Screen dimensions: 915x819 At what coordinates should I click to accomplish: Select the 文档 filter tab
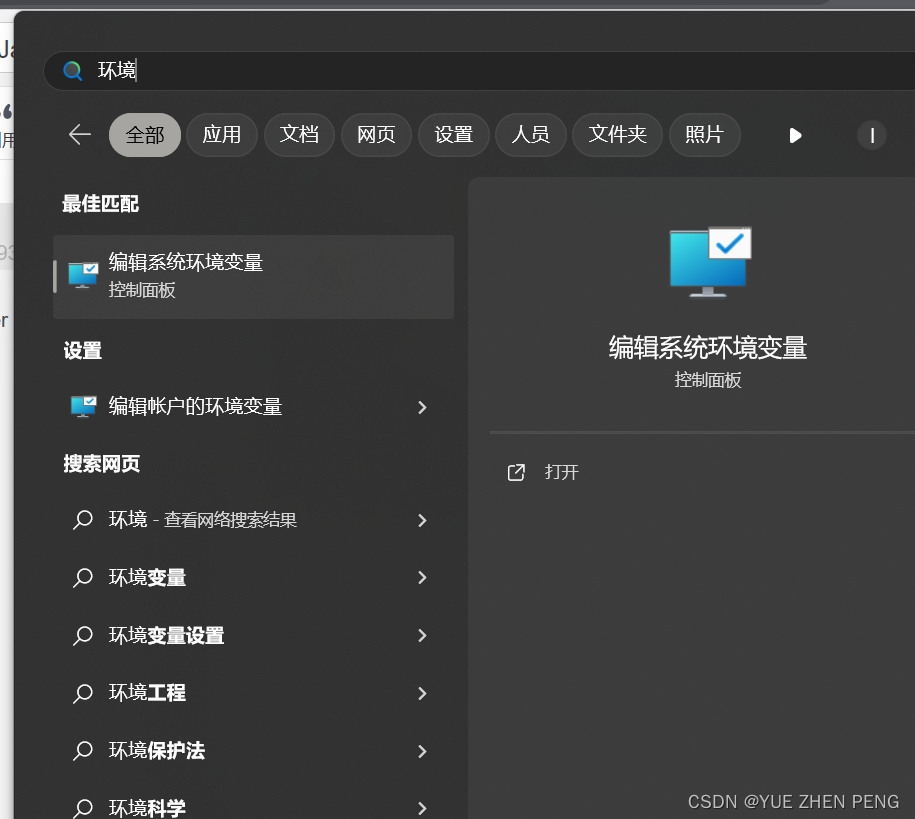click(x=298, y=135)
